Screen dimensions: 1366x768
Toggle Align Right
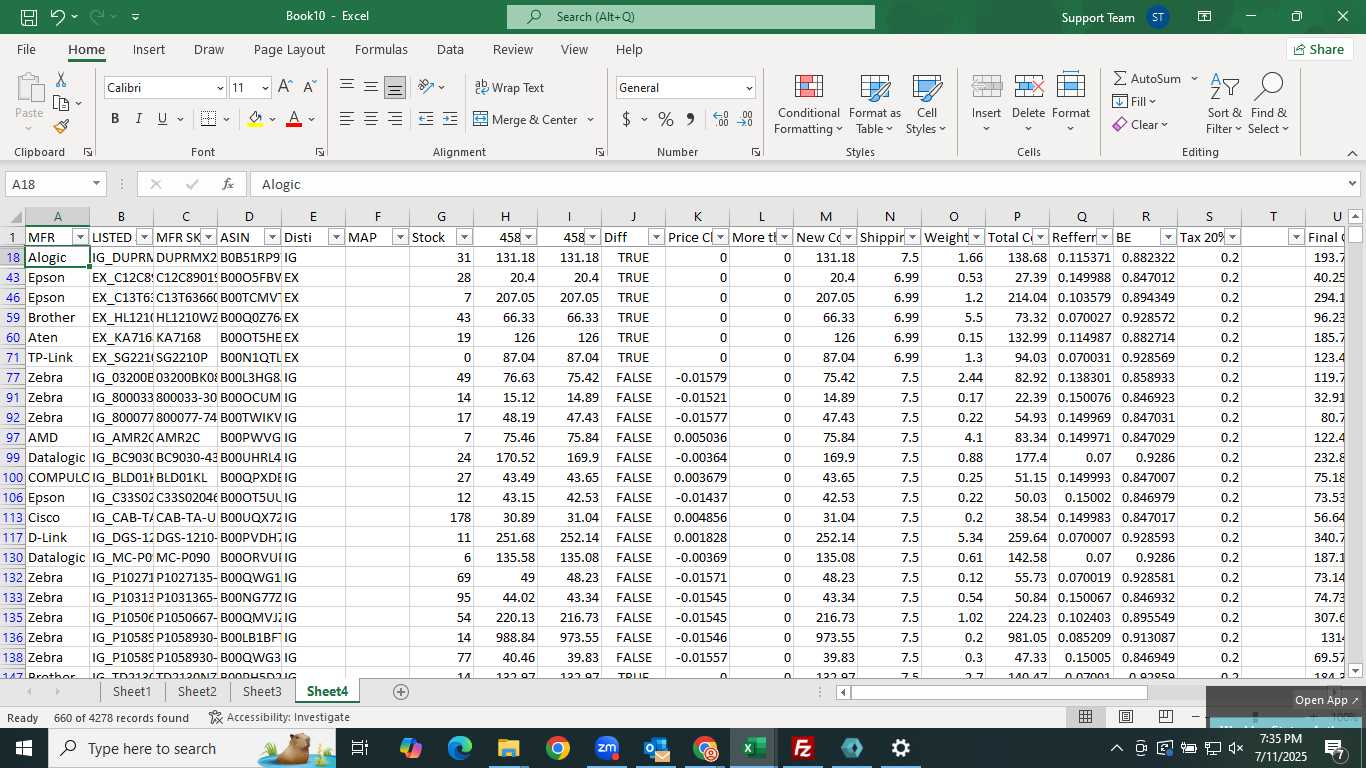(395, 119)
